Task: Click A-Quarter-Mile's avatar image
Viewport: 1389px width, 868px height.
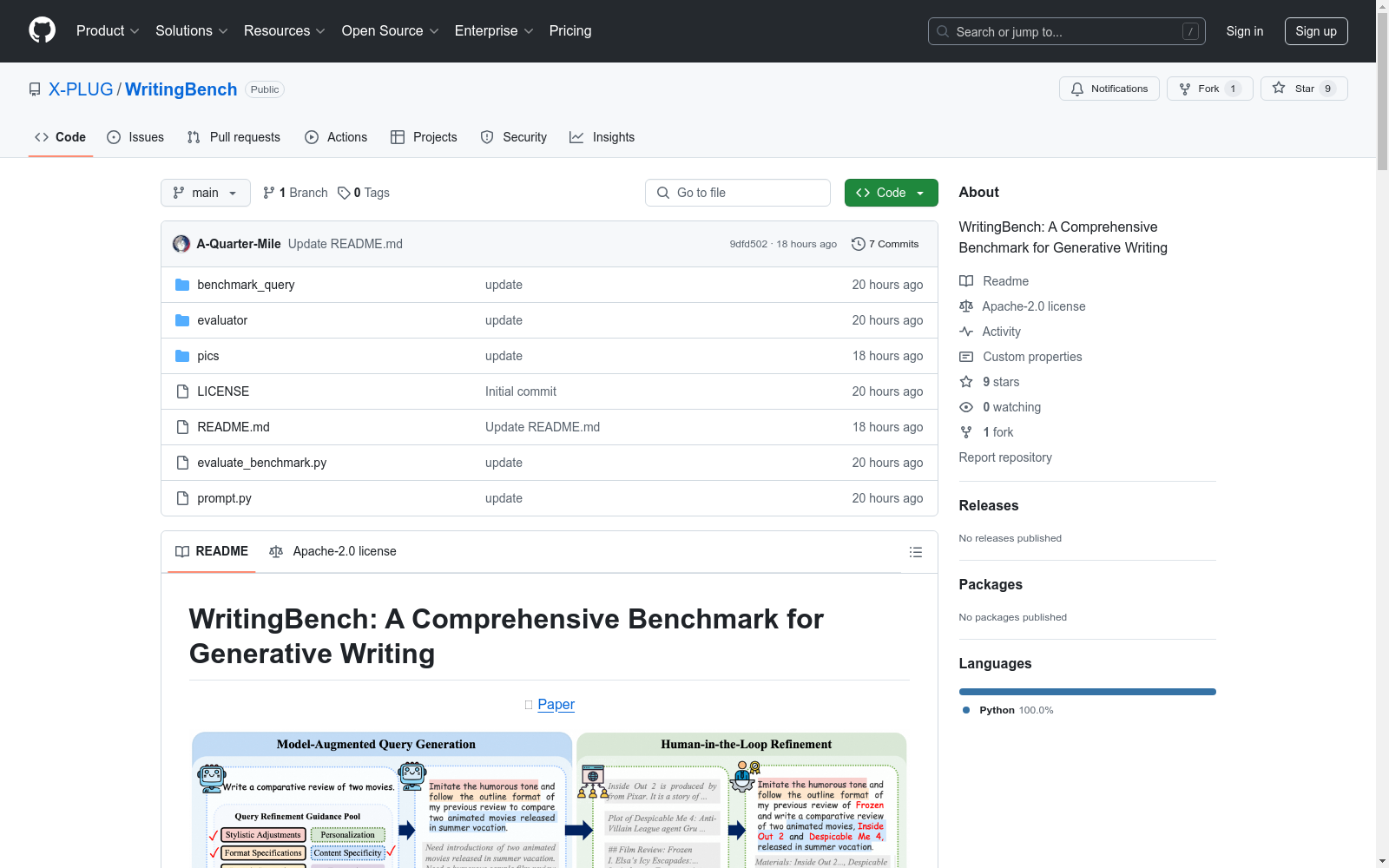Action: [x=181, y=244]
